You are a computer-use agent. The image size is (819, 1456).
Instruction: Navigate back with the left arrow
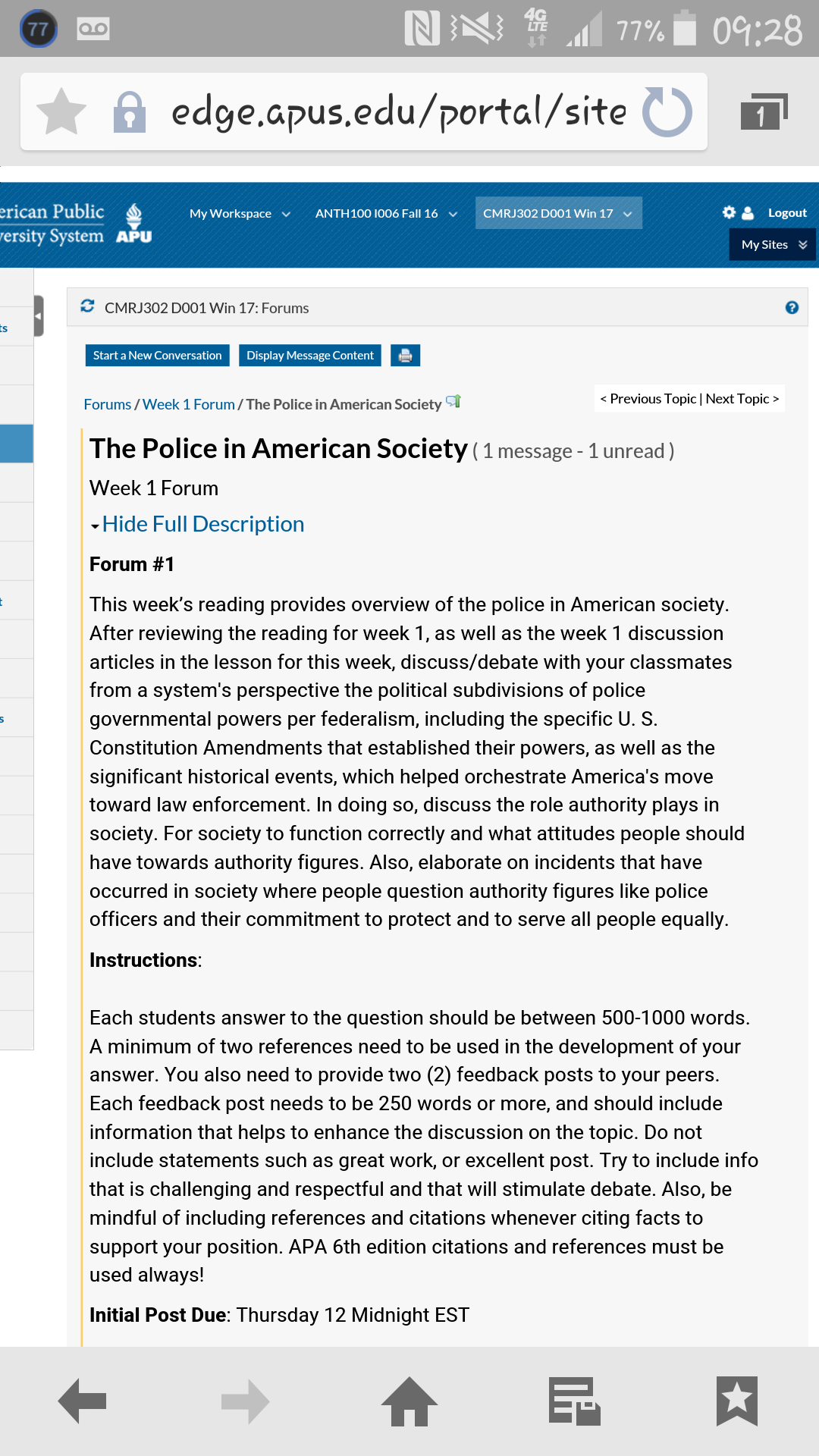click(82, 1401)
